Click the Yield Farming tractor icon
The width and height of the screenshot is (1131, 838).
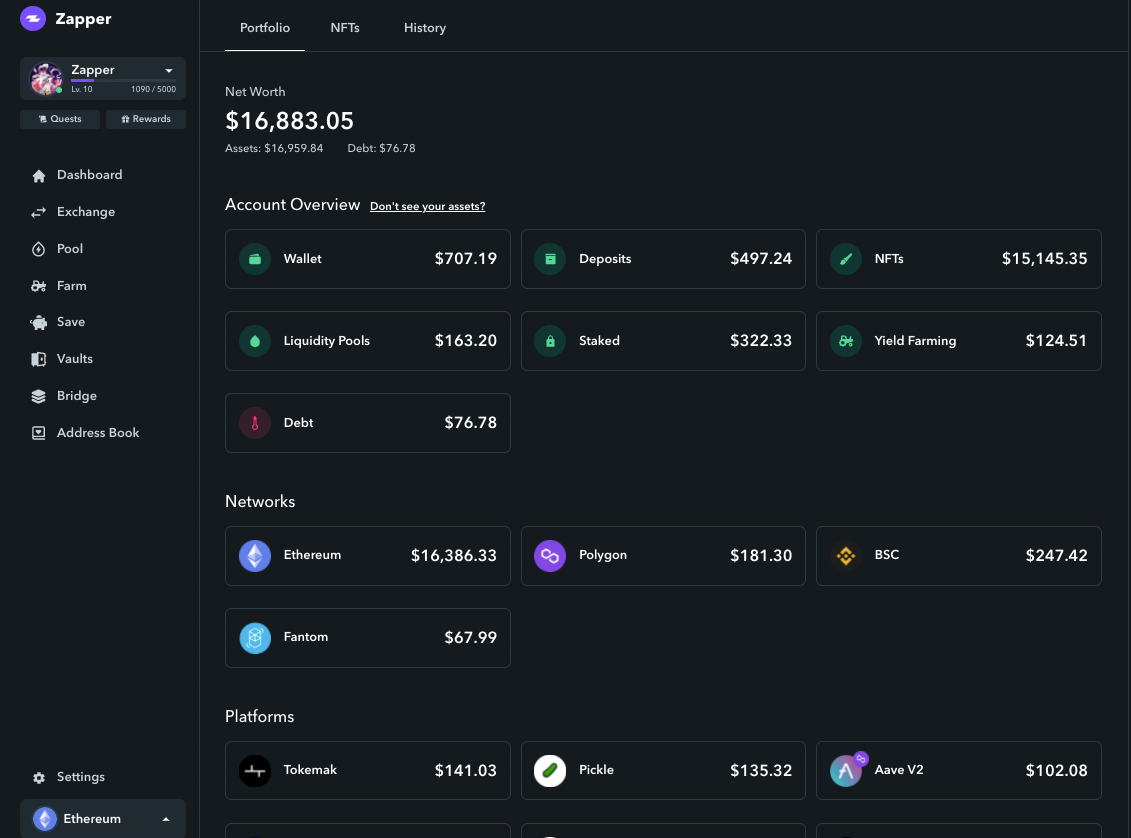click(845, 341)
